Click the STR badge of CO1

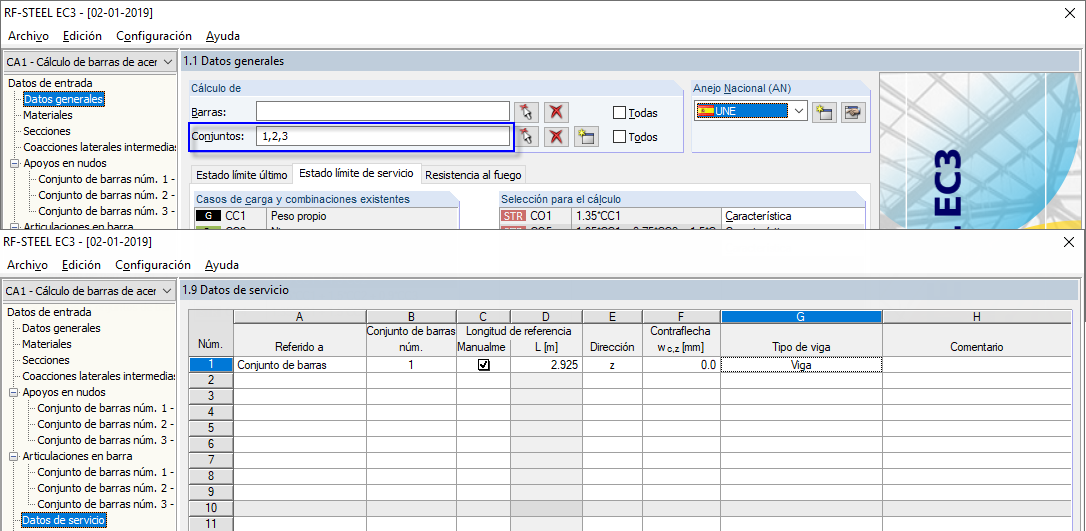click(x=513, y=216)
